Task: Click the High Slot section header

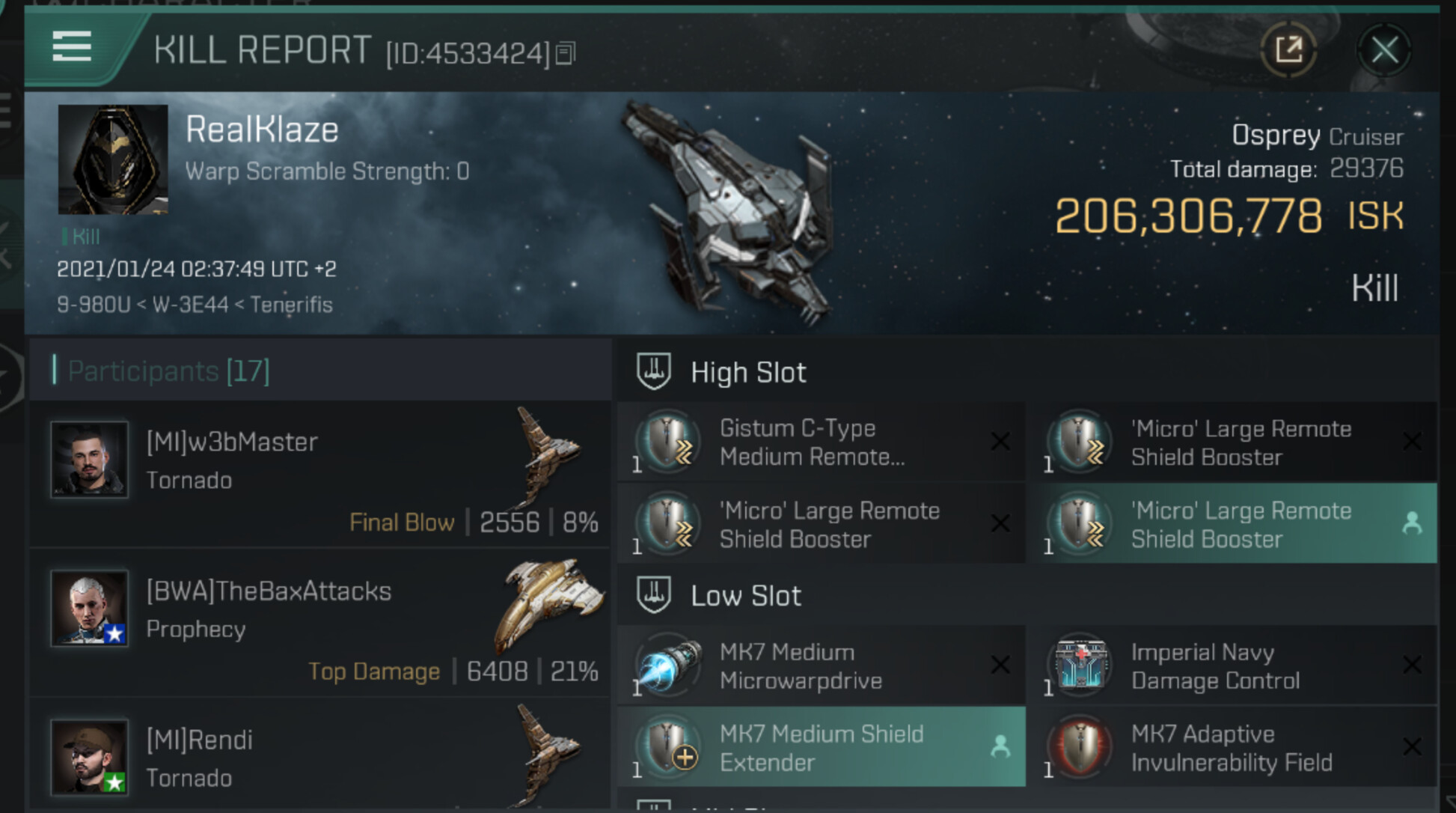Action: click(x=748, y=372)
